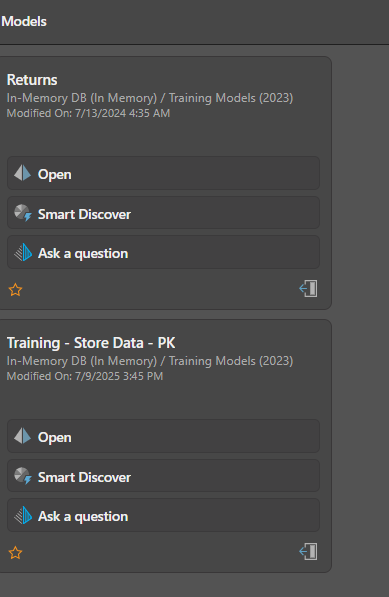Ask a question about Training Store Data model

pyautogui.click(x=163, y=516)
